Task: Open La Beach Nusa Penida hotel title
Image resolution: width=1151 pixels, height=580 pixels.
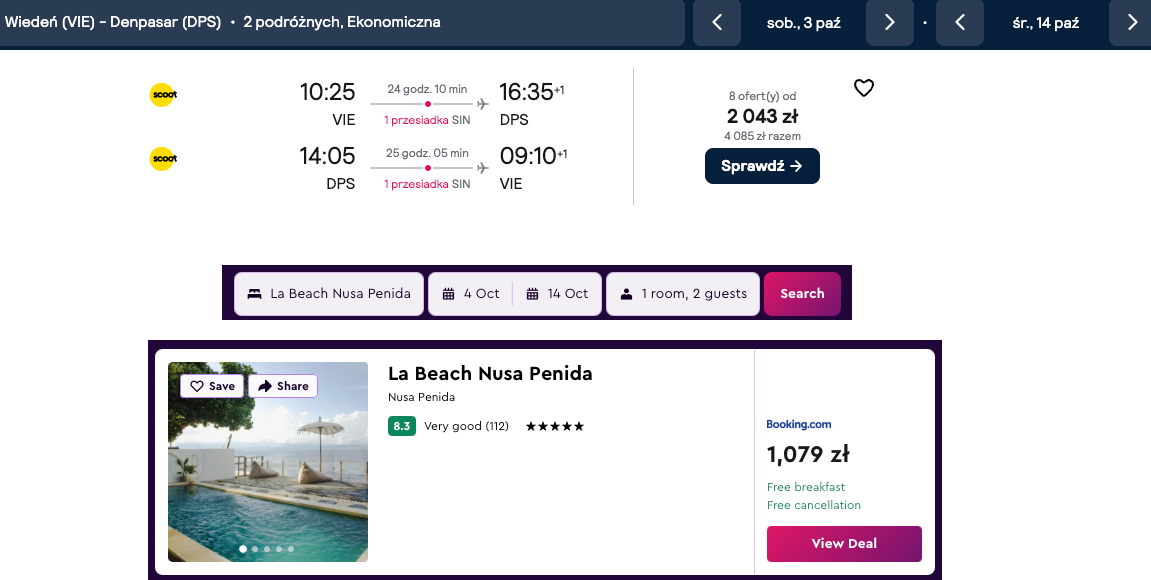Action: point(490,374)
